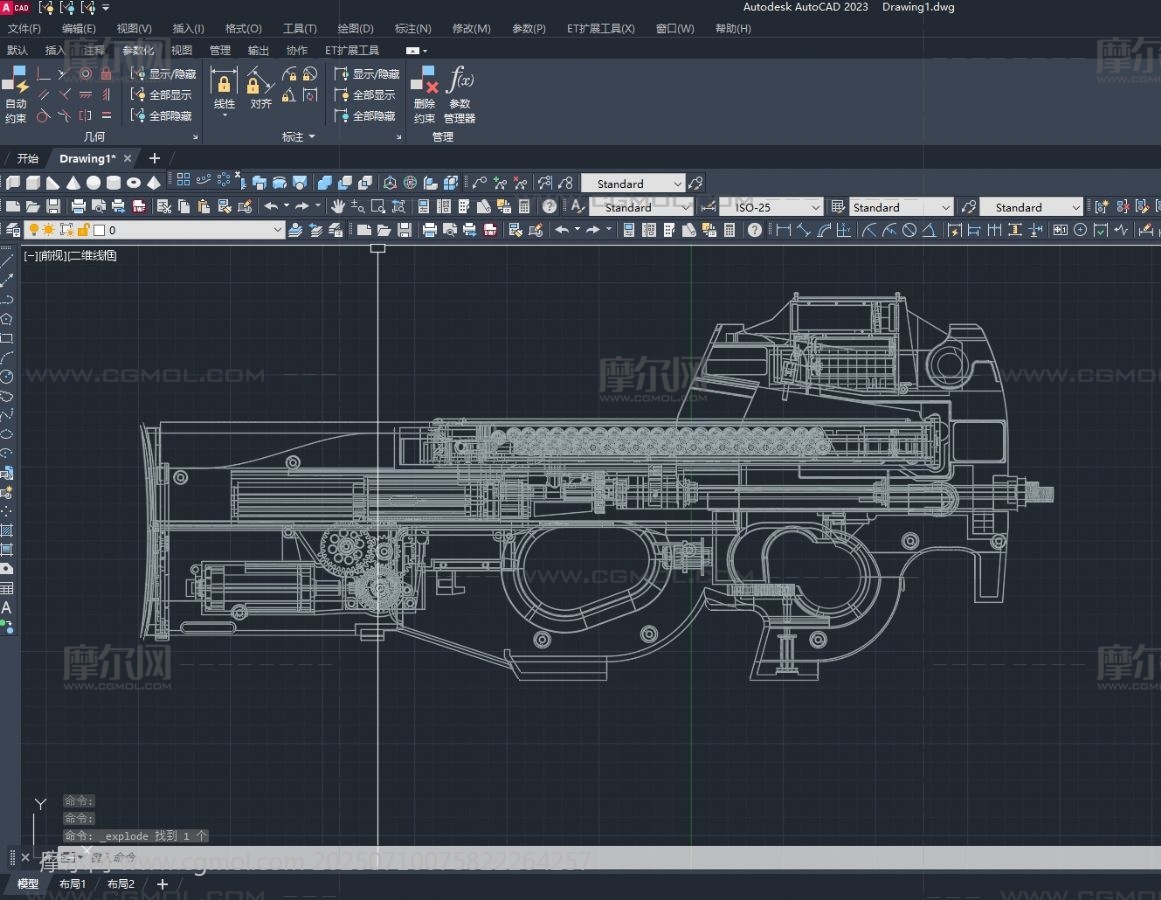Select the Rectangle tool in draw toolbar

(7, 338)
